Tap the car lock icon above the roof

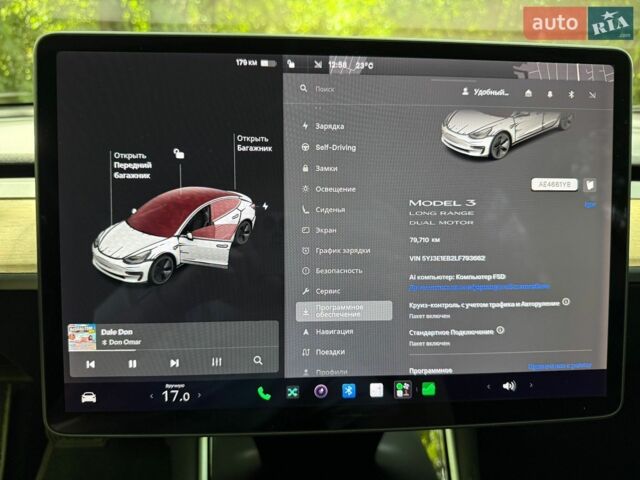[178, 153]
